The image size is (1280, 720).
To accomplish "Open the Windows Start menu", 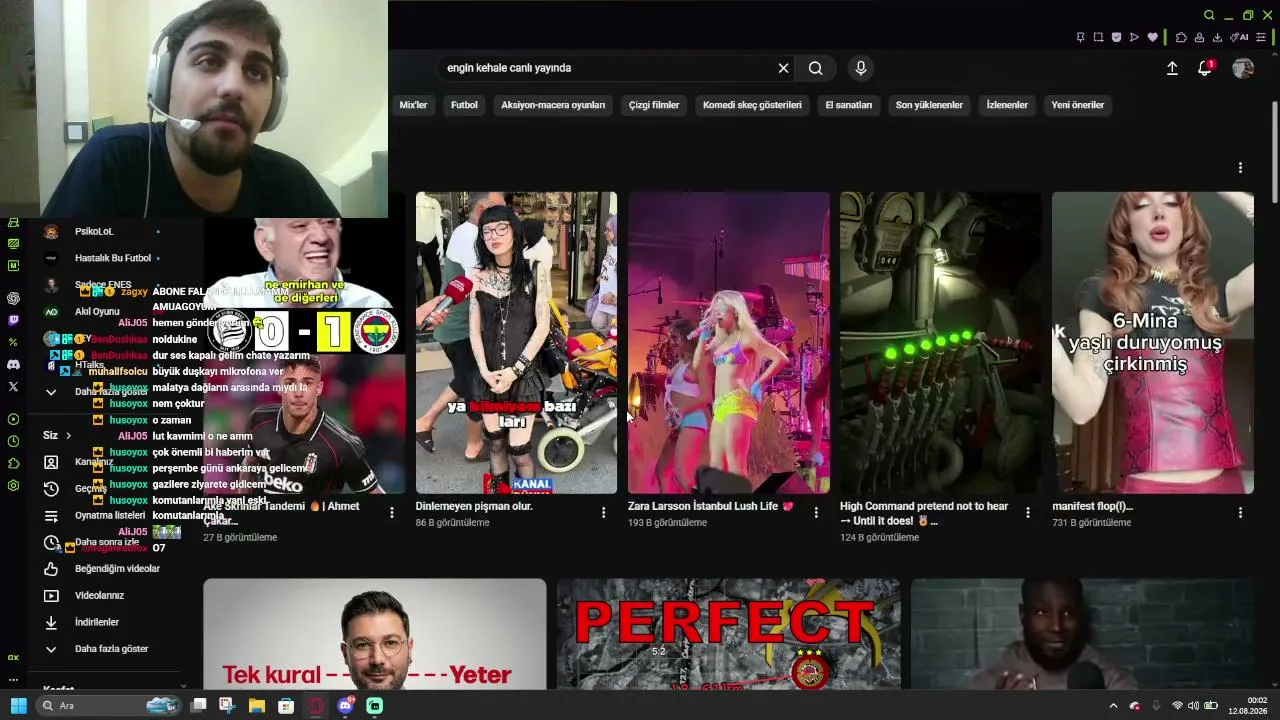I will (18, 706).
